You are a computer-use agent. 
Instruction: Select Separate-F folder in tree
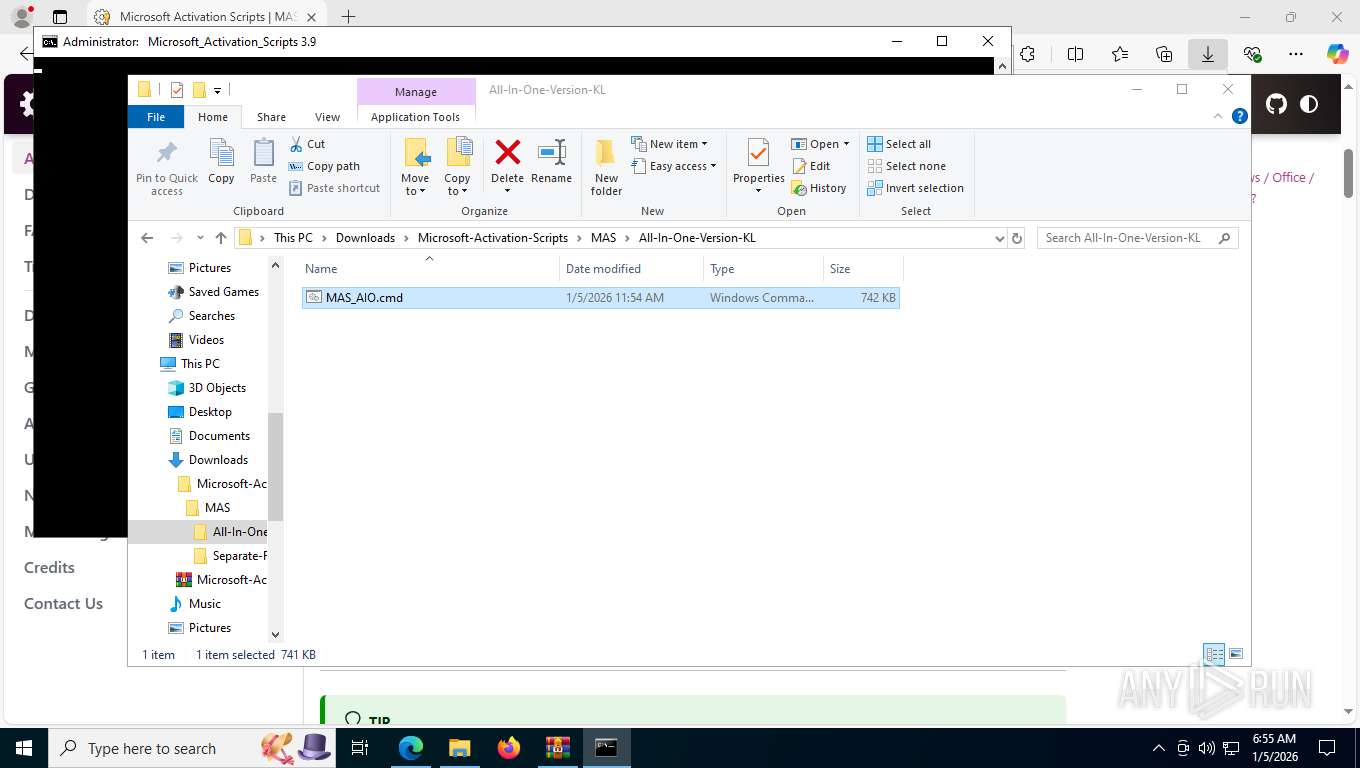230,556
